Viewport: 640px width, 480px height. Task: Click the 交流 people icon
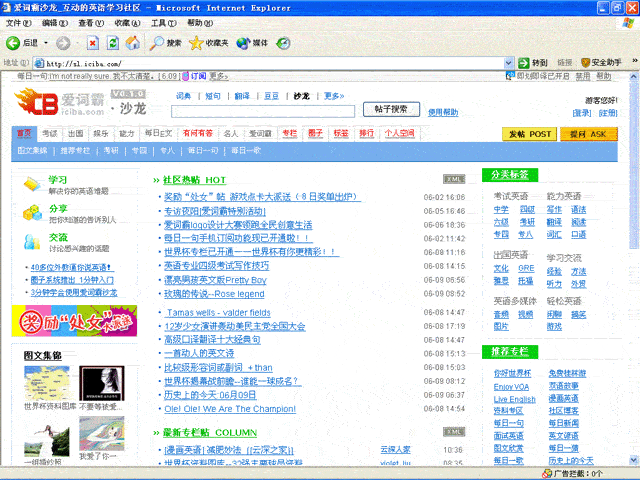coord(32,241)
